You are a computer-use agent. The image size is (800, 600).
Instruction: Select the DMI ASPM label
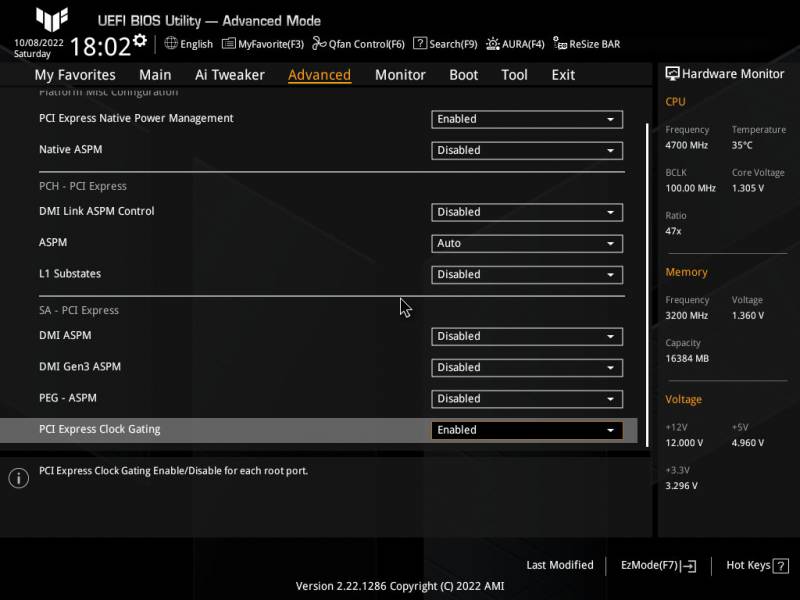(65, 335)
